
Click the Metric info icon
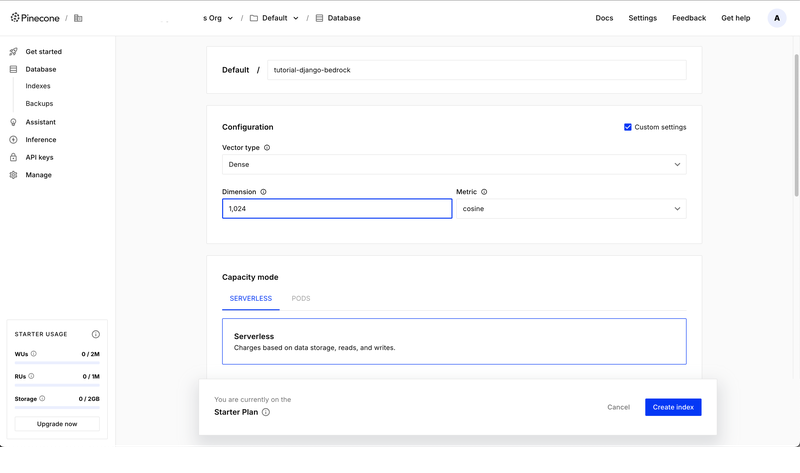coord(484,192)
